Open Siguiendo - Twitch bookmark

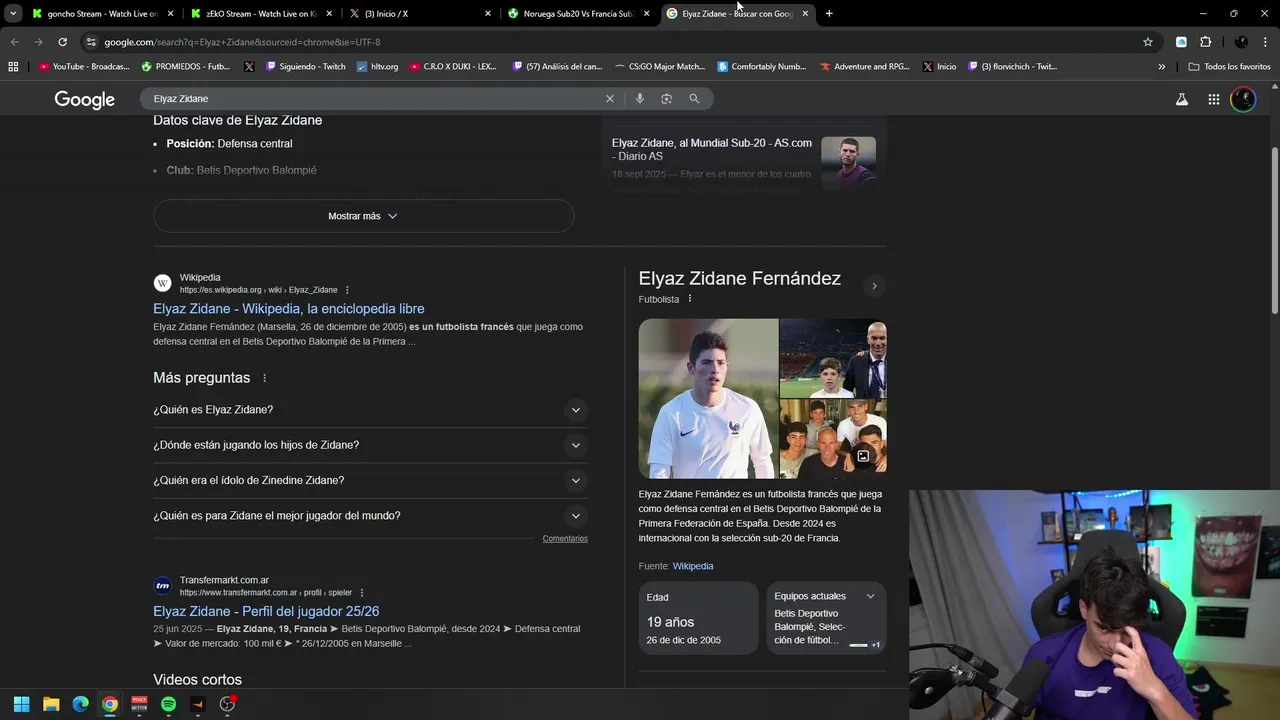tap(305, 67)
